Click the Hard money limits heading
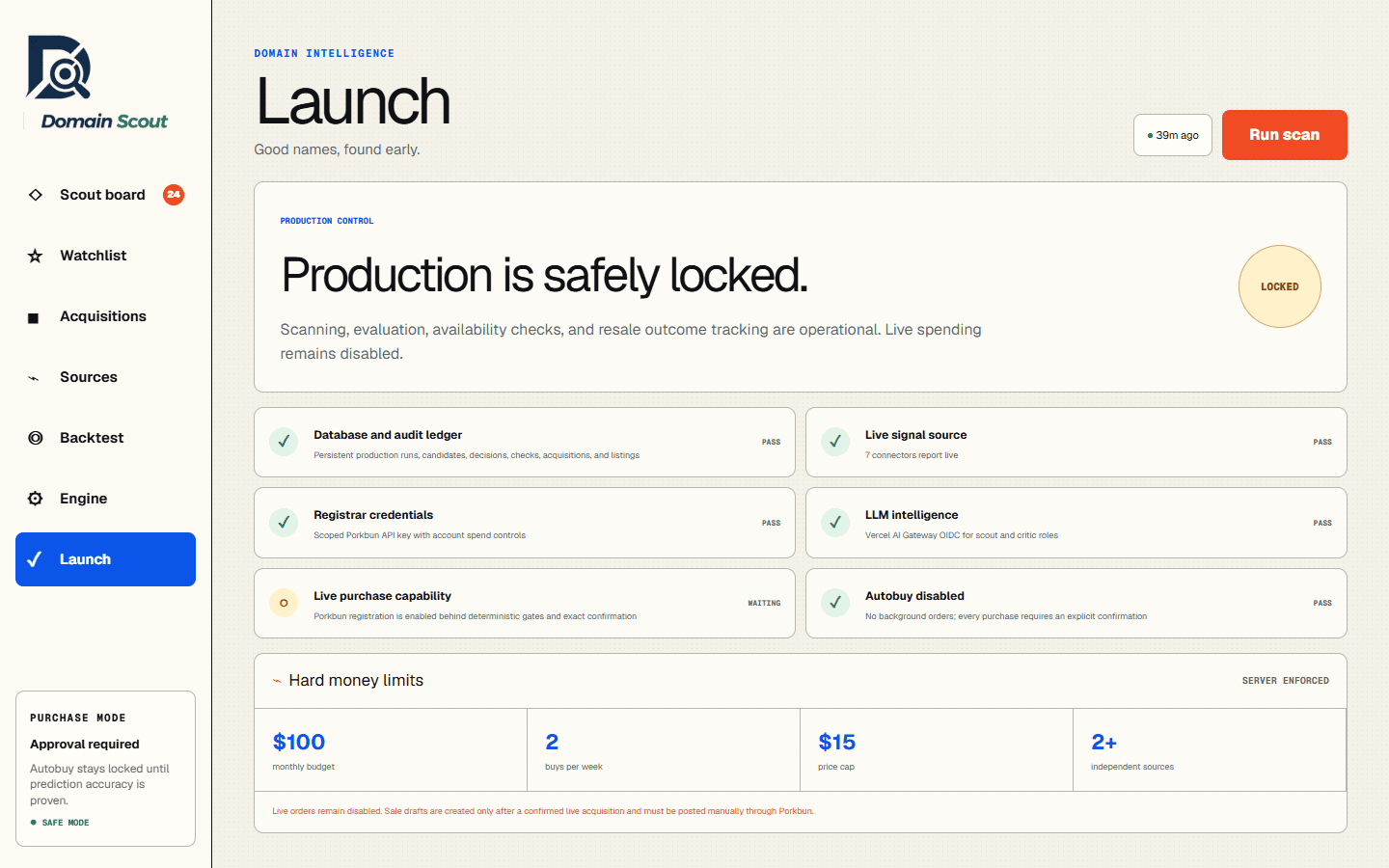Screen dimensions: 1389x868 click(x=356, y=680)
